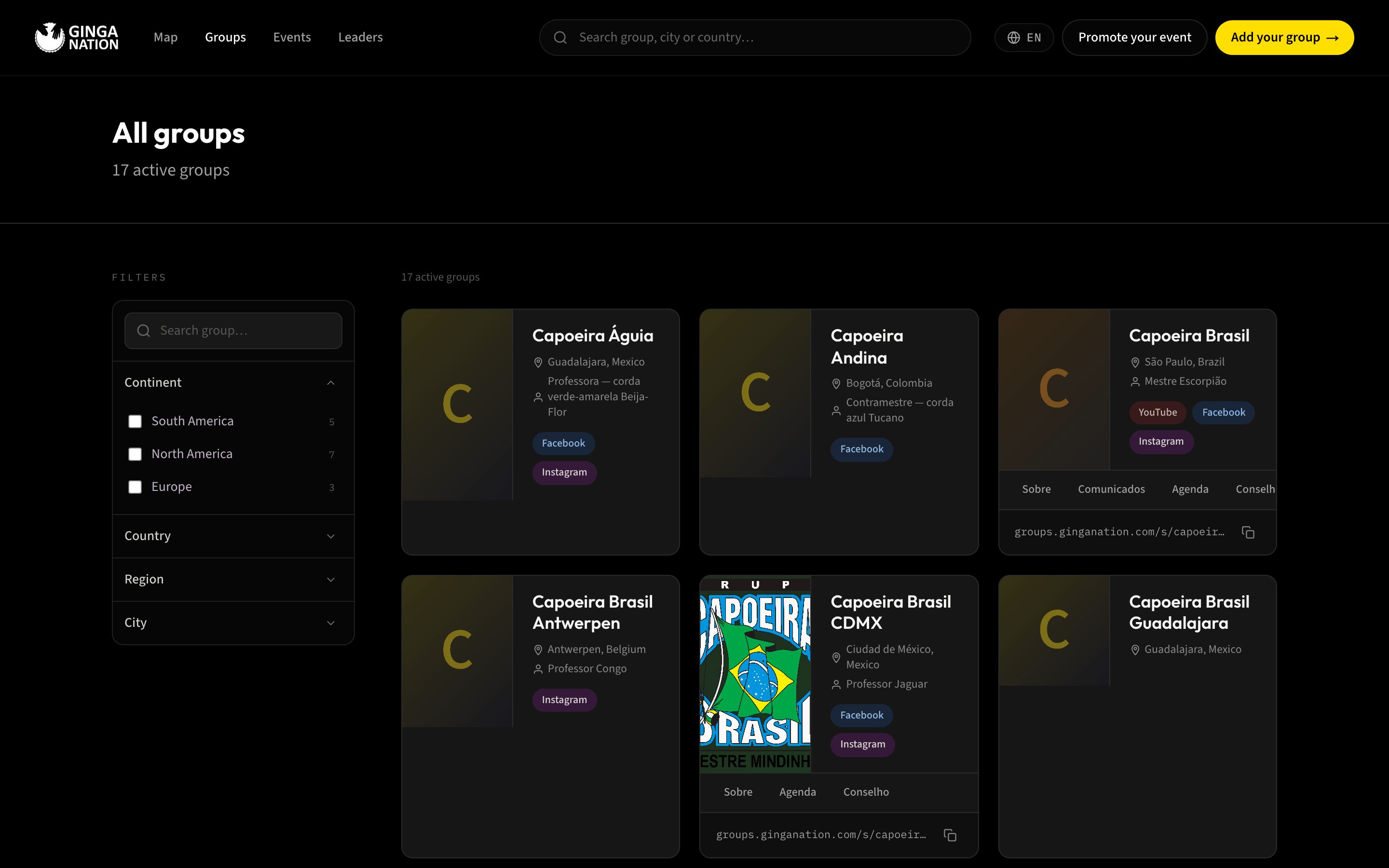This screenshot has width=1389, height=868.
Task: Click person icon beside Professor Jaguar
Action: 836,685
